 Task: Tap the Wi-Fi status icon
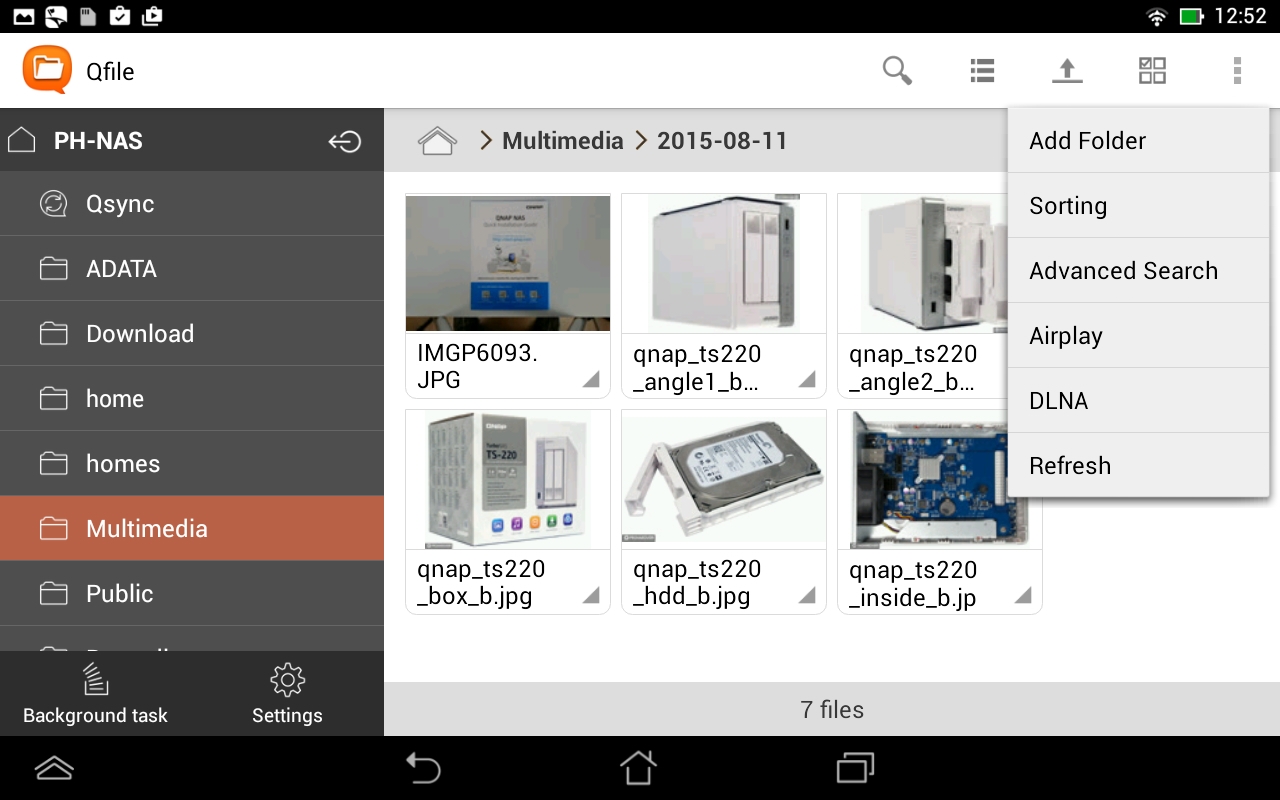click(1157, 16)
